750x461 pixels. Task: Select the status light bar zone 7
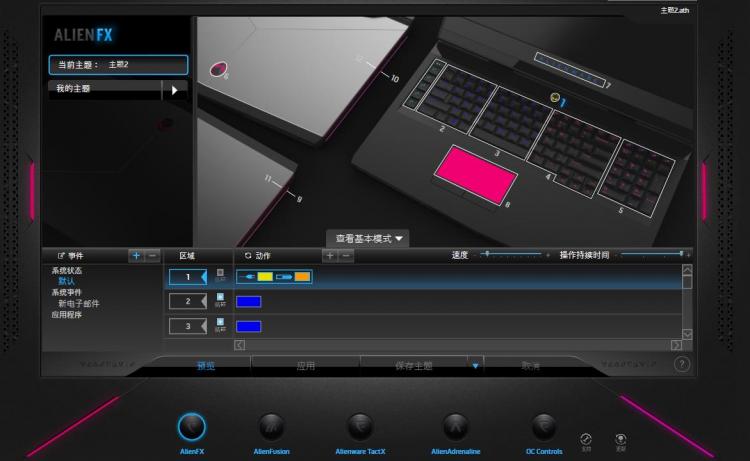570,70
